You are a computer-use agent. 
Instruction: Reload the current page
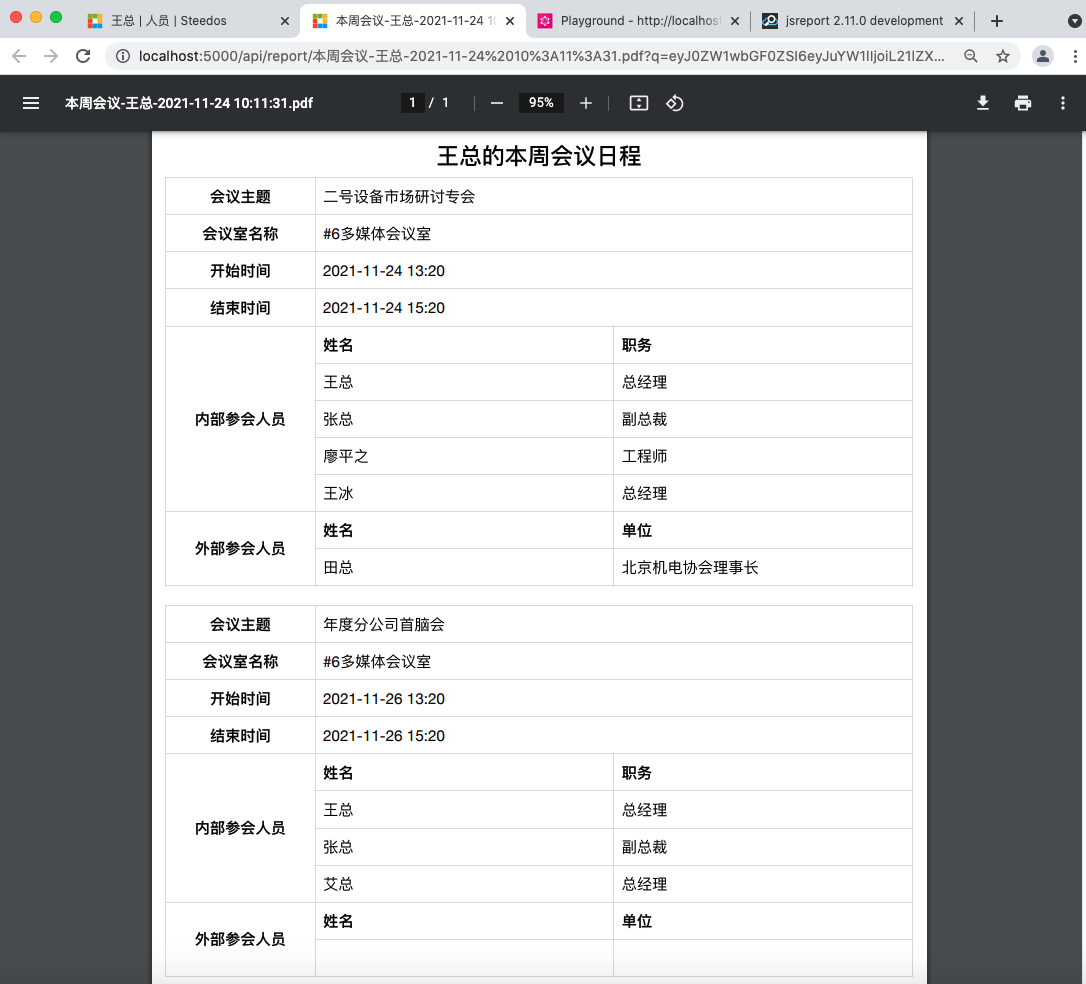point(83,56)
